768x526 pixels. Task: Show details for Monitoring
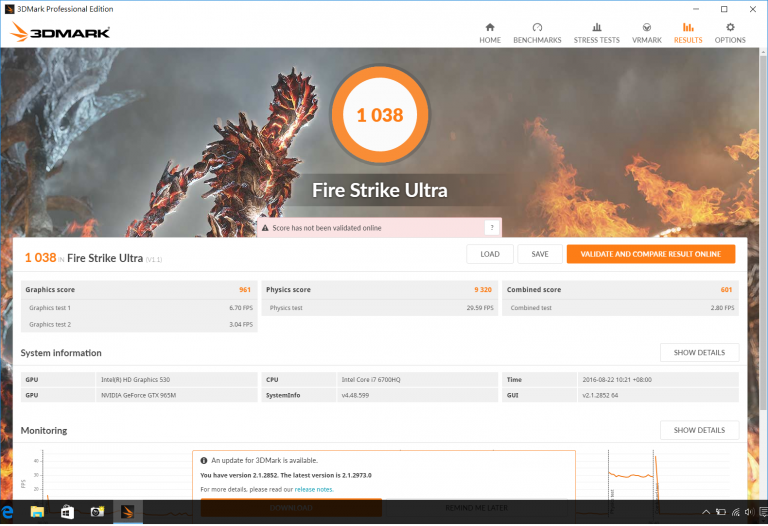coord(699,430)
